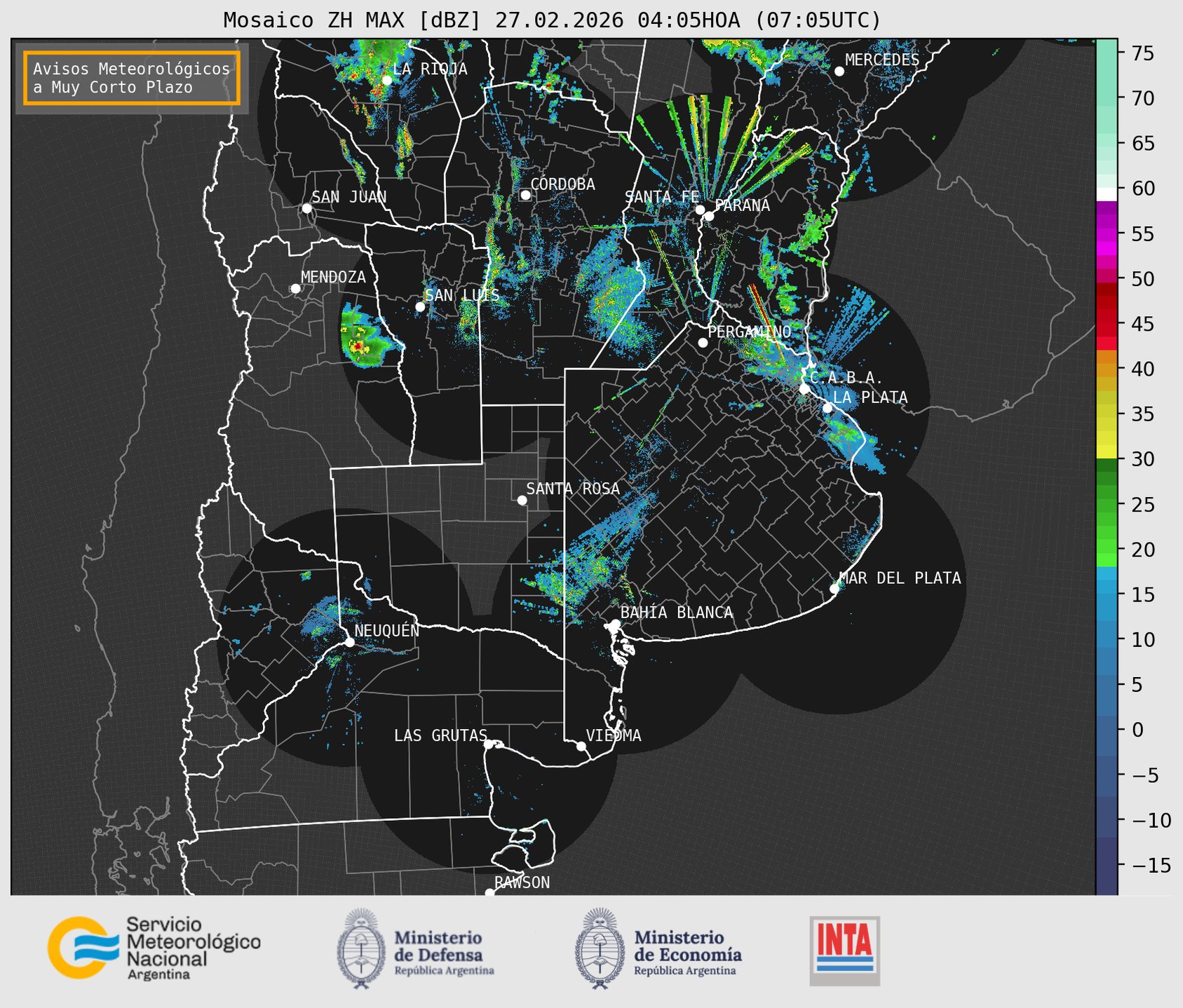Click the C.A.B.A. city label
1183x1008 pixels.
point(846,378)
